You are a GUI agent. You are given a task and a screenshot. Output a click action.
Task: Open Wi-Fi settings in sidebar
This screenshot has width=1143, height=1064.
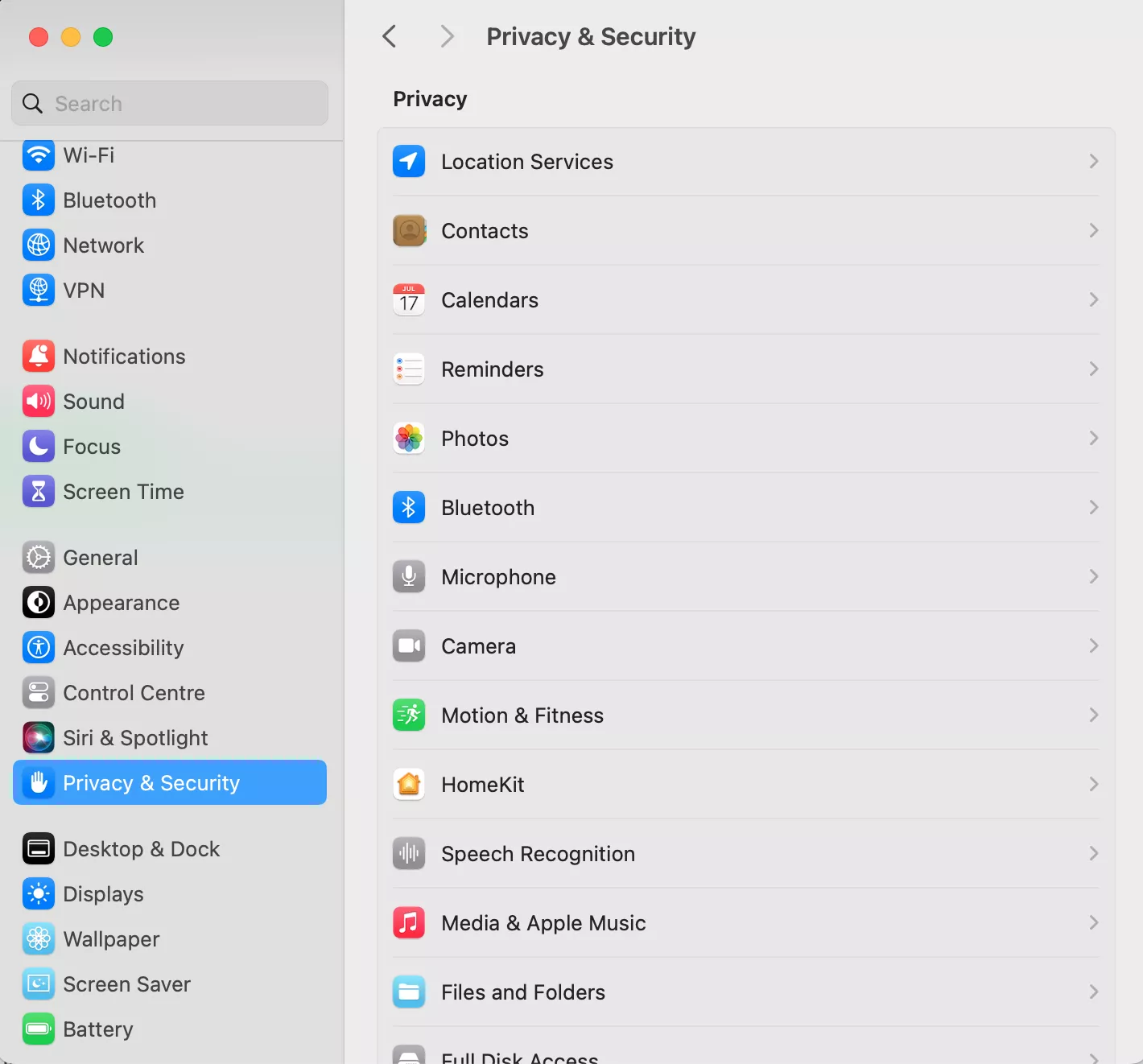tap(89, 155)
